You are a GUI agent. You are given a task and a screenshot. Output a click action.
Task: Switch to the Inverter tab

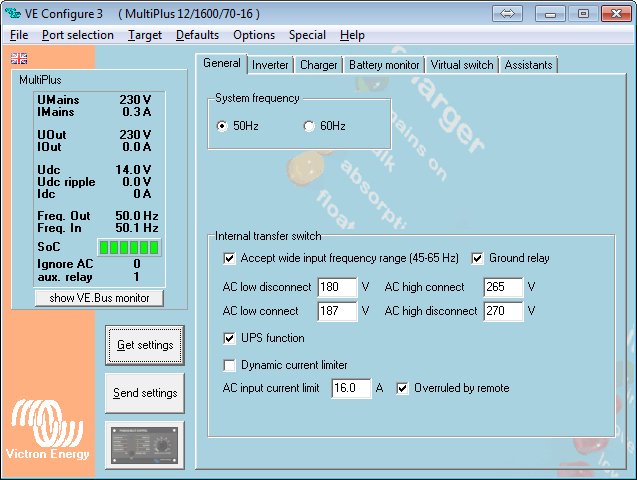(x=270, y=65)
